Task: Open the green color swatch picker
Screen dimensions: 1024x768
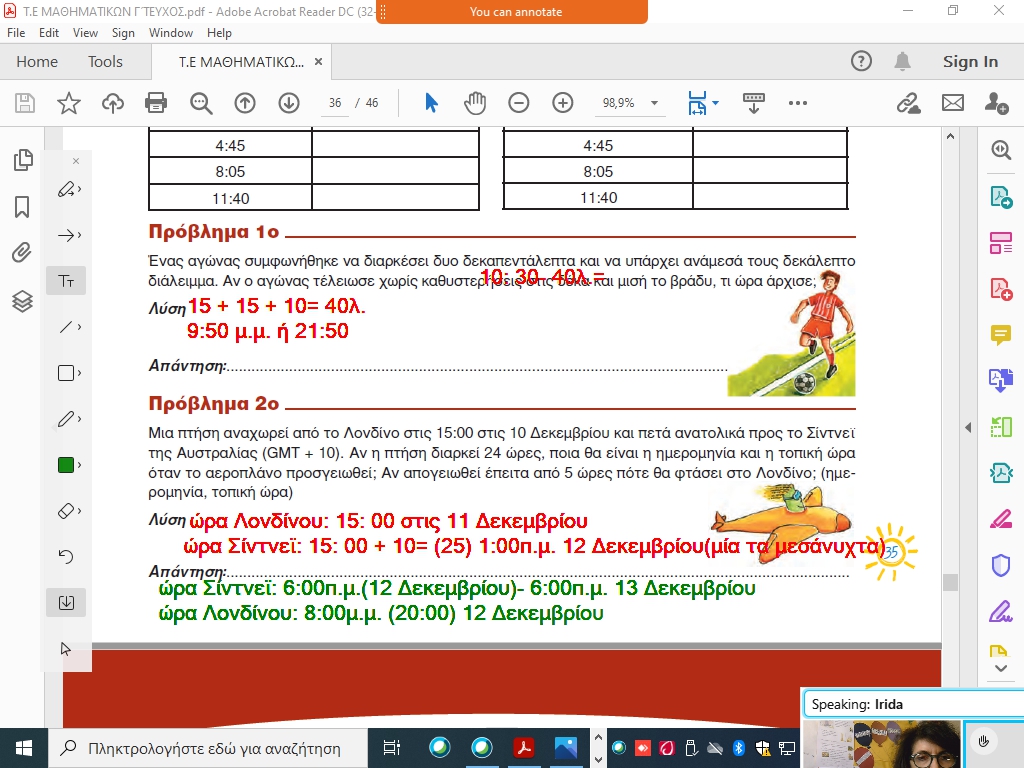Action: [66, 465]
